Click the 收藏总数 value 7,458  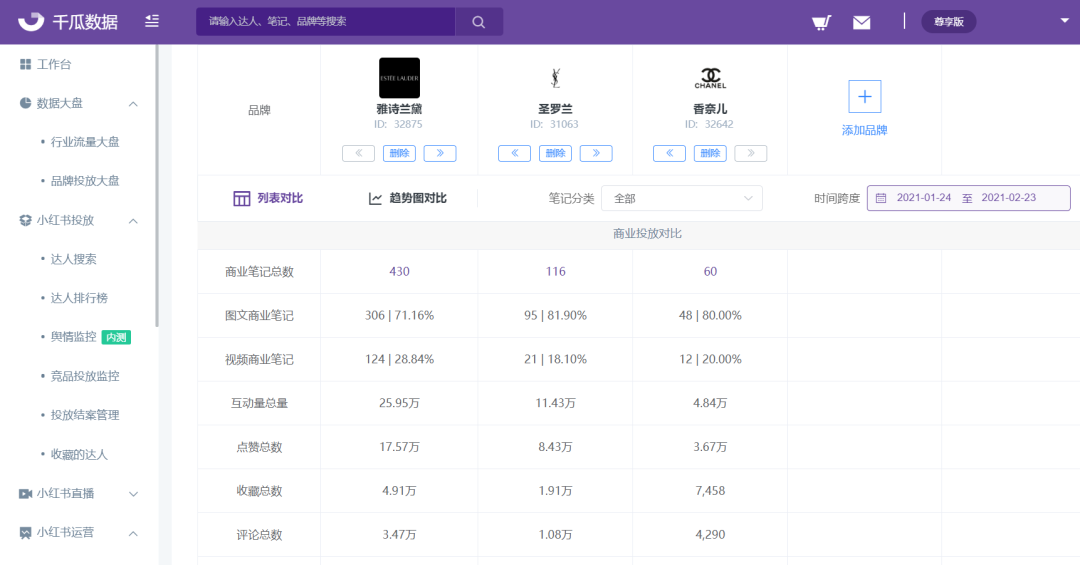710,491
